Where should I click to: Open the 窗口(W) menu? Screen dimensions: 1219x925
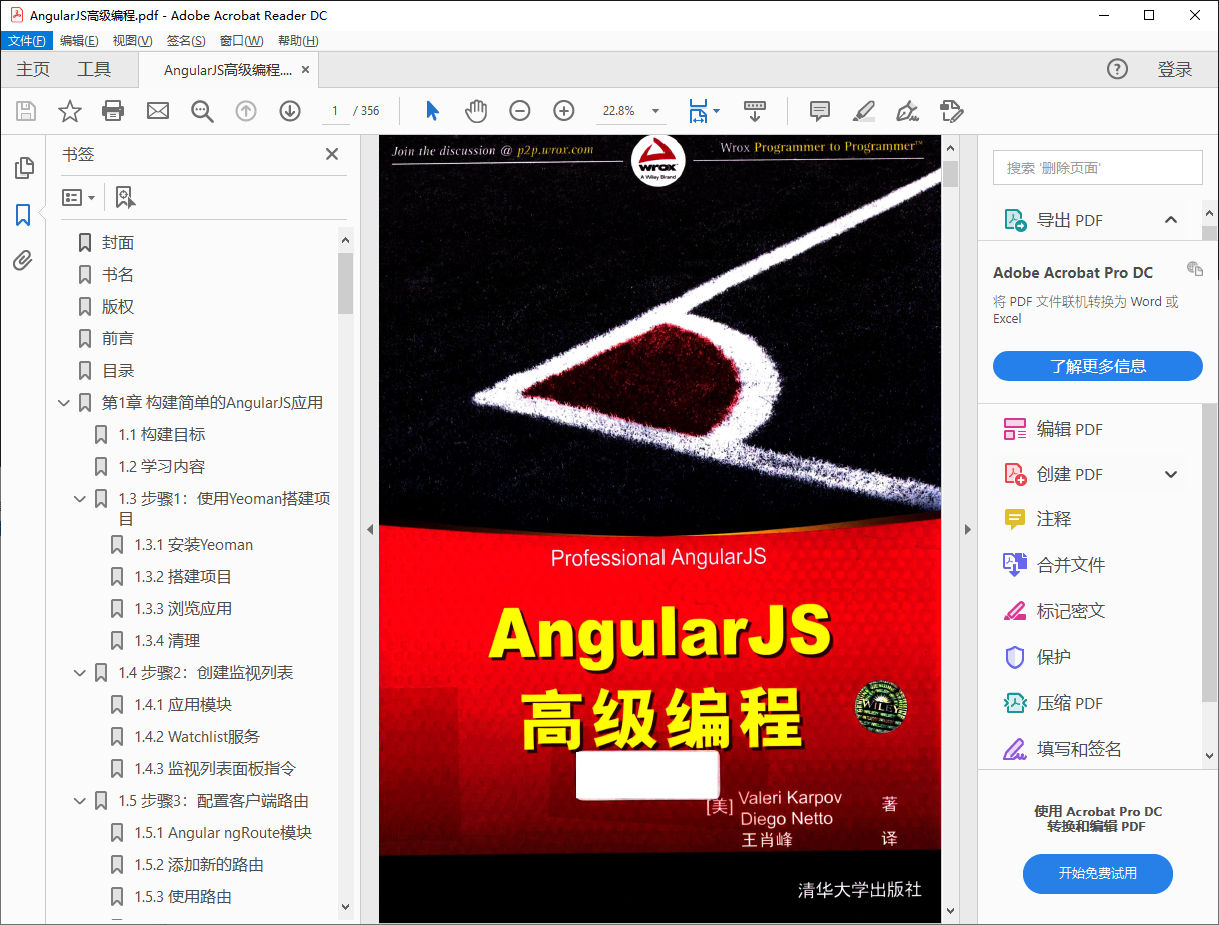click(241, 41)
